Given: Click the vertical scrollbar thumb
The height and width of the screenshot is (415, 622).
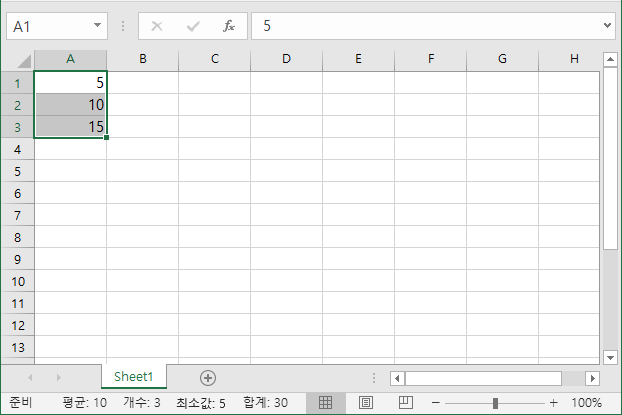Looking at the screenshot, I should click(x=610, y=159).
